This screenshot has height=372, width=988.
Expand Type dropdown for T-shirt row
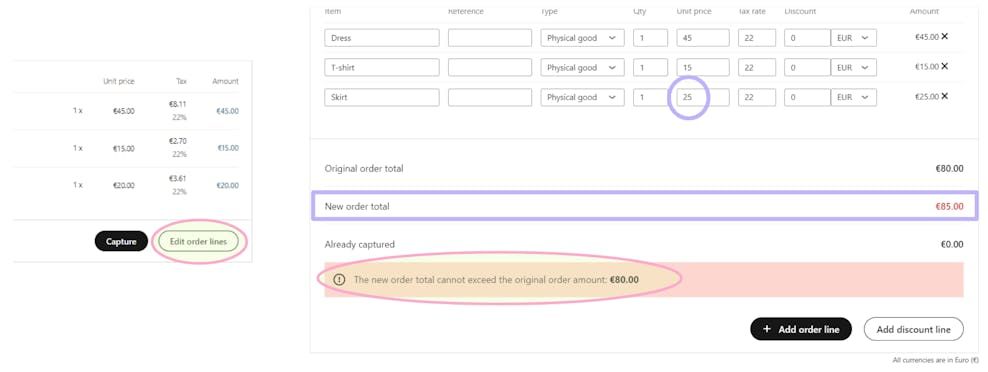click(x=582, y=67)
